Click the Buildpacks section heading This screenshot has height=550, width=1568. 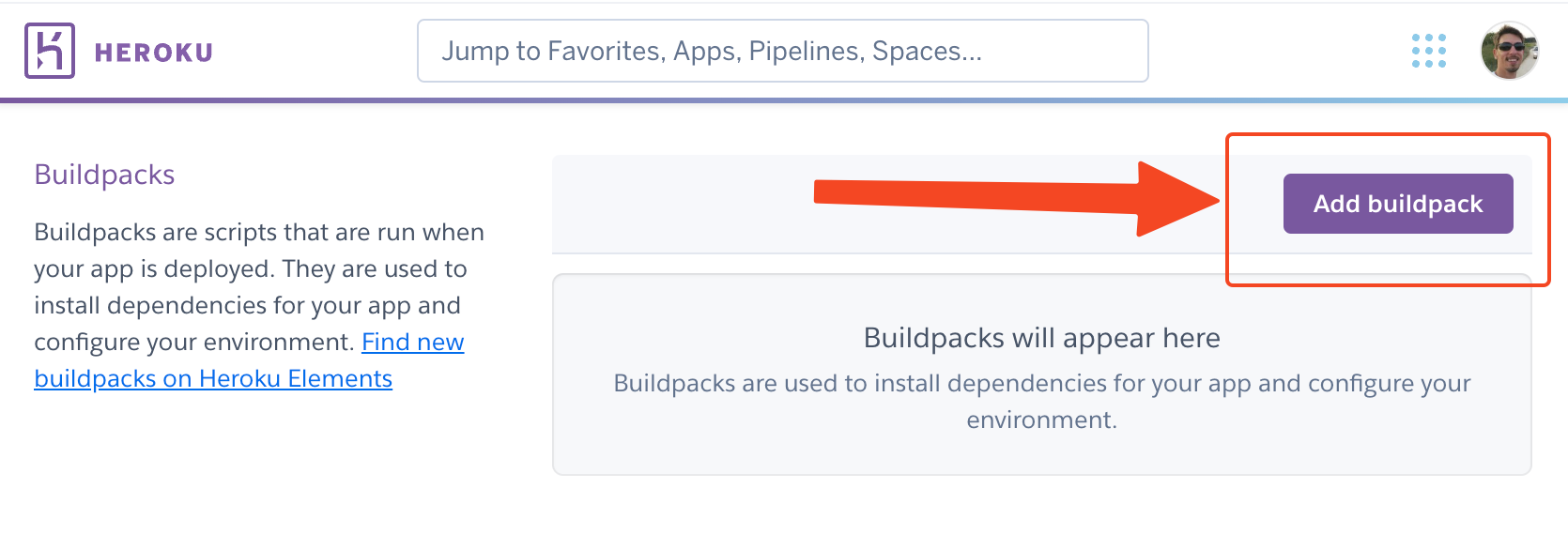(103, 174)
